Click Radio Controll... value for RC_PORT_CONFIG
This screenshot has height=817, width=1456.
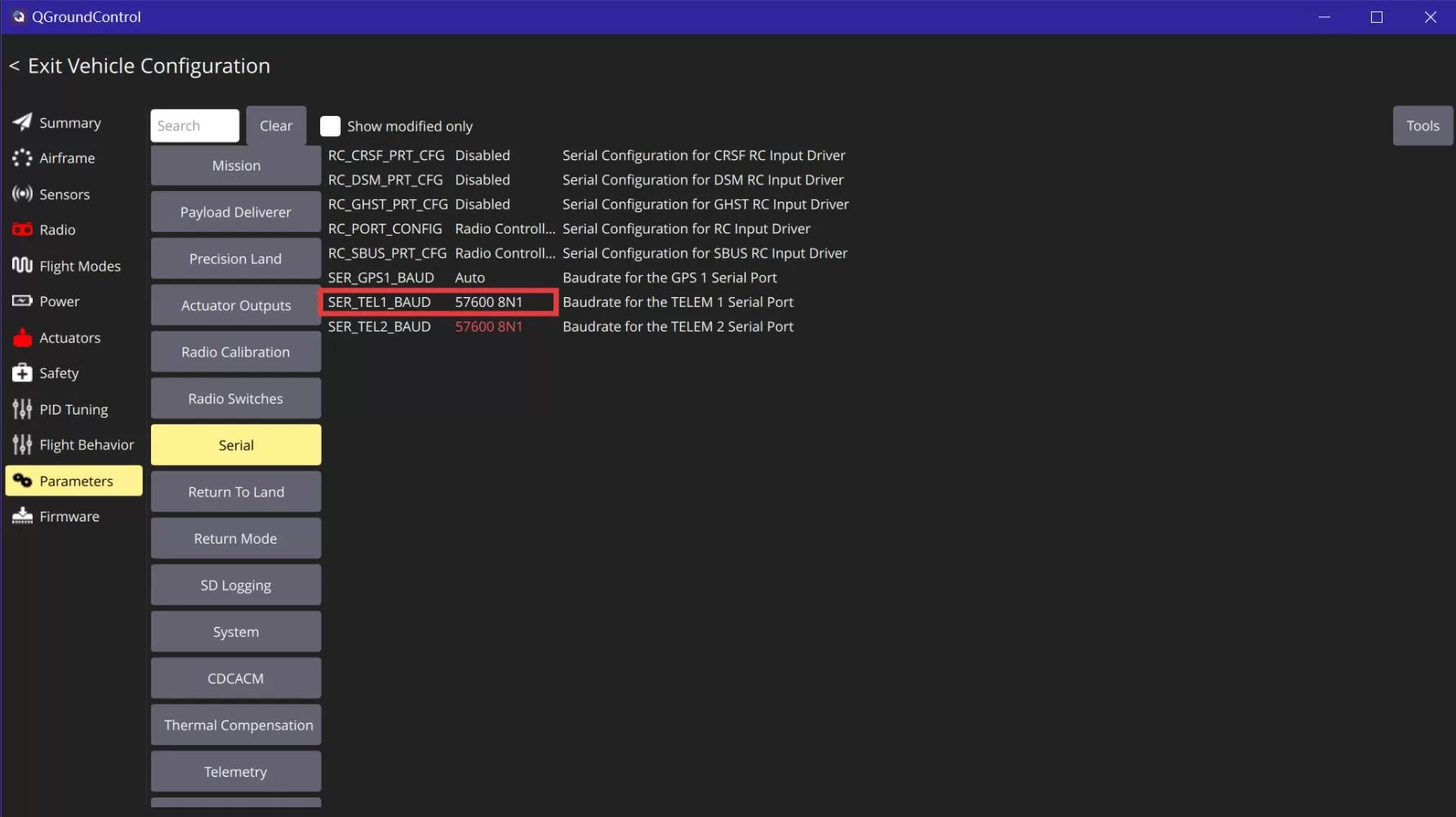pyautogui.click(x=505, y=229)
